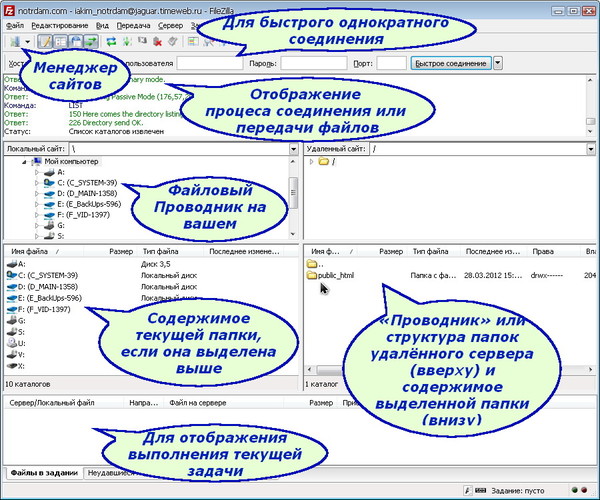Click remote list horizontal scrollbar right arrow
Image resolution: width=600 pixels, height=500 pixels.
(590, 370)
